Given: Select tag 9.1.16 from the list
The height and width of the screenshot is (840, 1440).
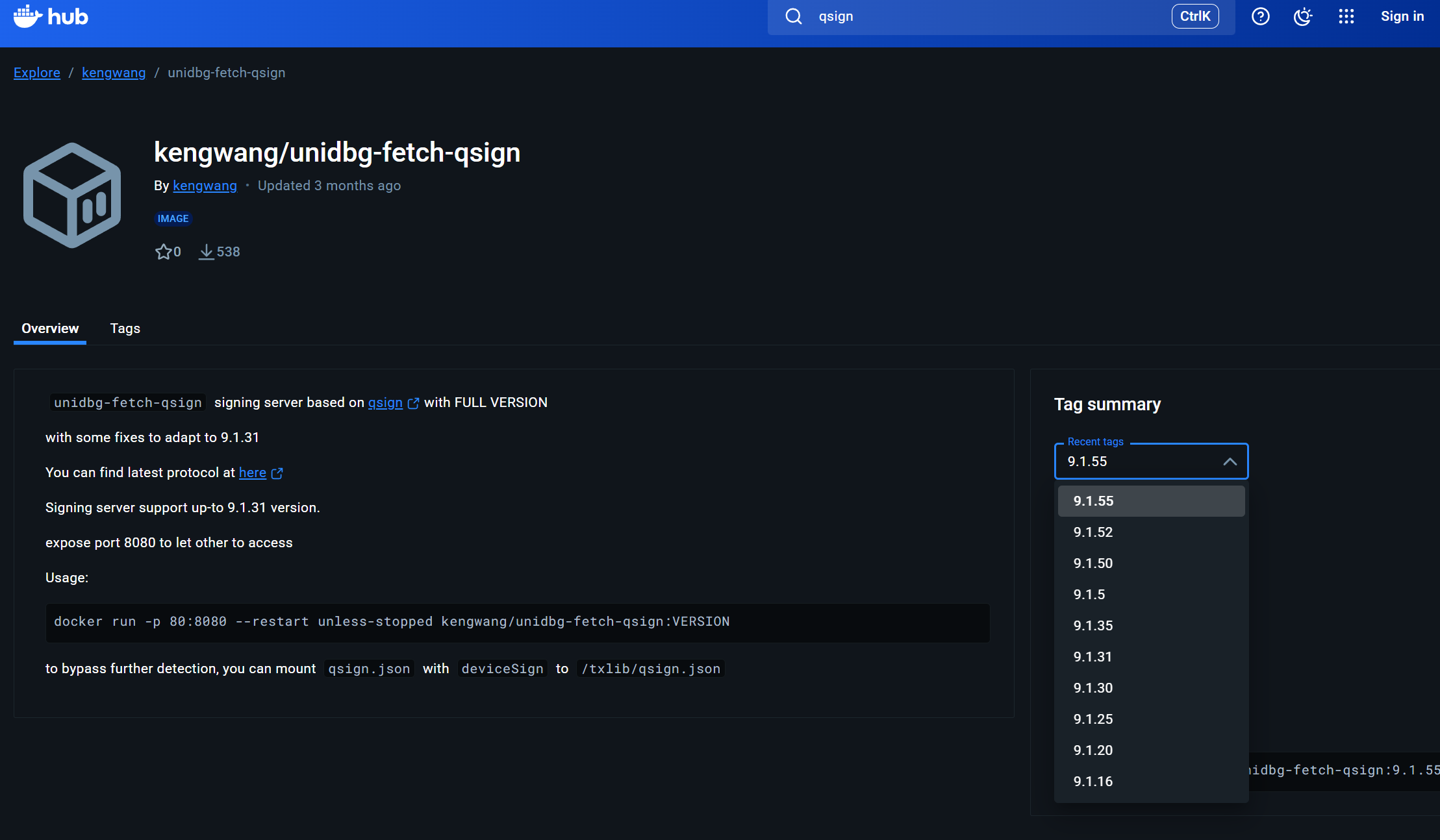Looking at the screenshot, I should point(1151,782).
